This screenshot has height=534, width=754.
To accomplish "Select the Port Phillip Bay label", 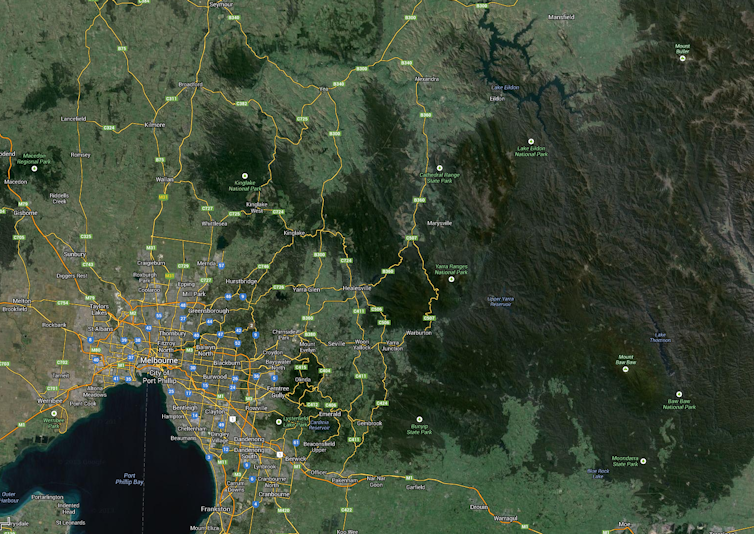I will [129, 479].
